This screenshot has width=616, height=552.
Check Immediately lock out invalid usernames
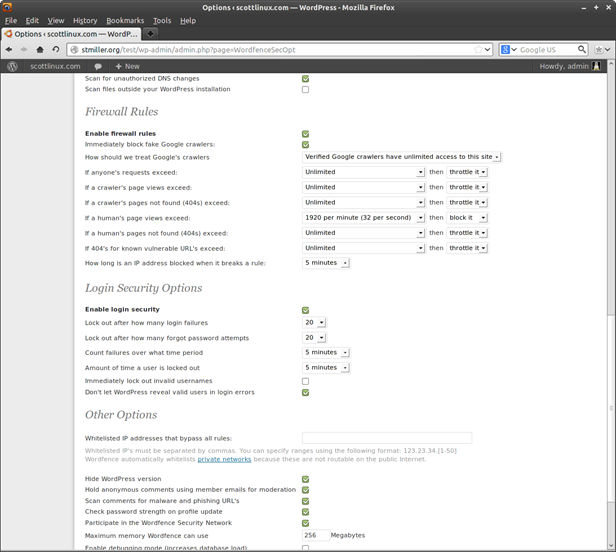point(305,381)
